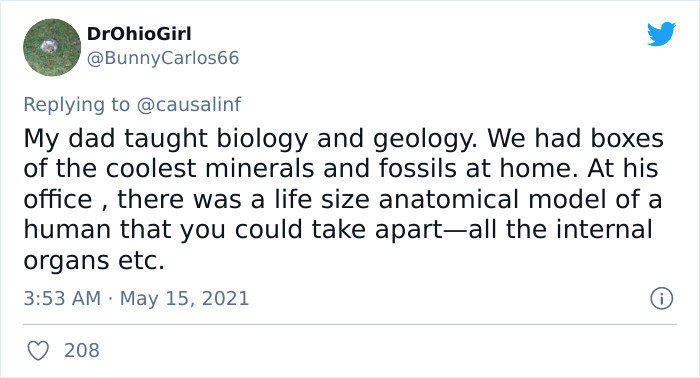Click the word minerals in the tweet
Screen dimensions: 700x378
261,169
